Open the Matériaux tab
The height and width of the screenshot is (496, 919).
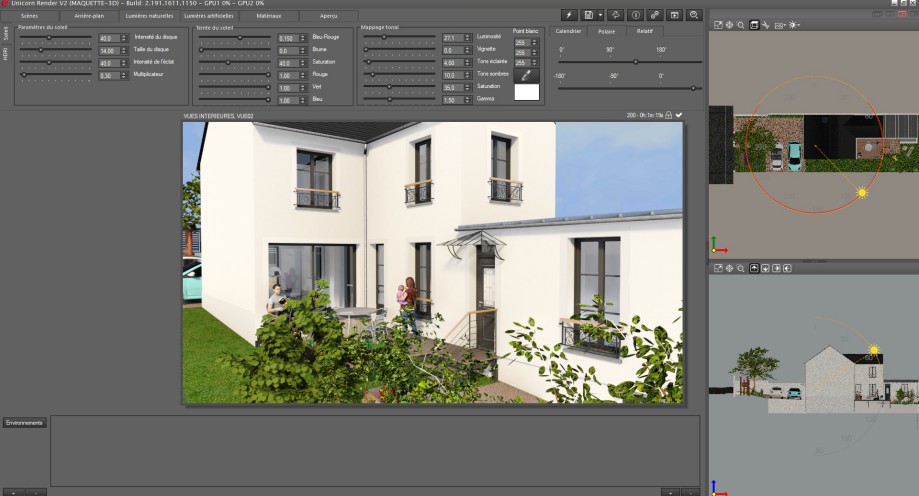[x=268, y=16]
